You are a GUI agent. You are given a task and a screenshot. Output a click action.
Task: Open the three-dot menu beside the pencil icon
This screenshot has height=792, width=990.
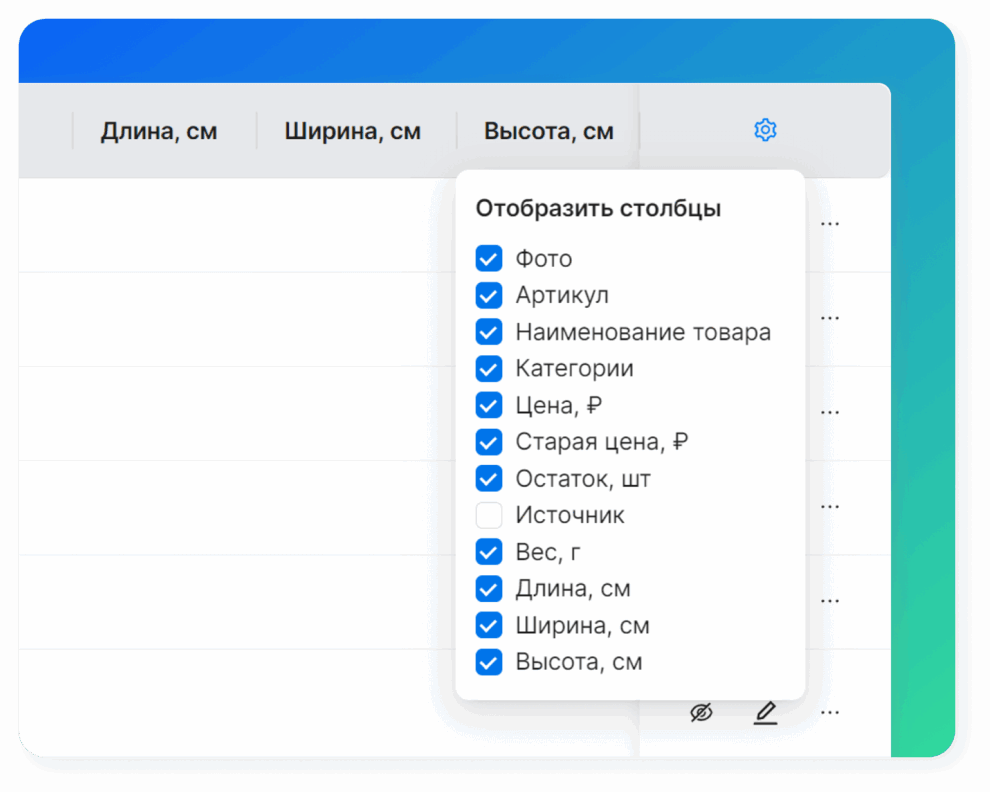point(830,713)
